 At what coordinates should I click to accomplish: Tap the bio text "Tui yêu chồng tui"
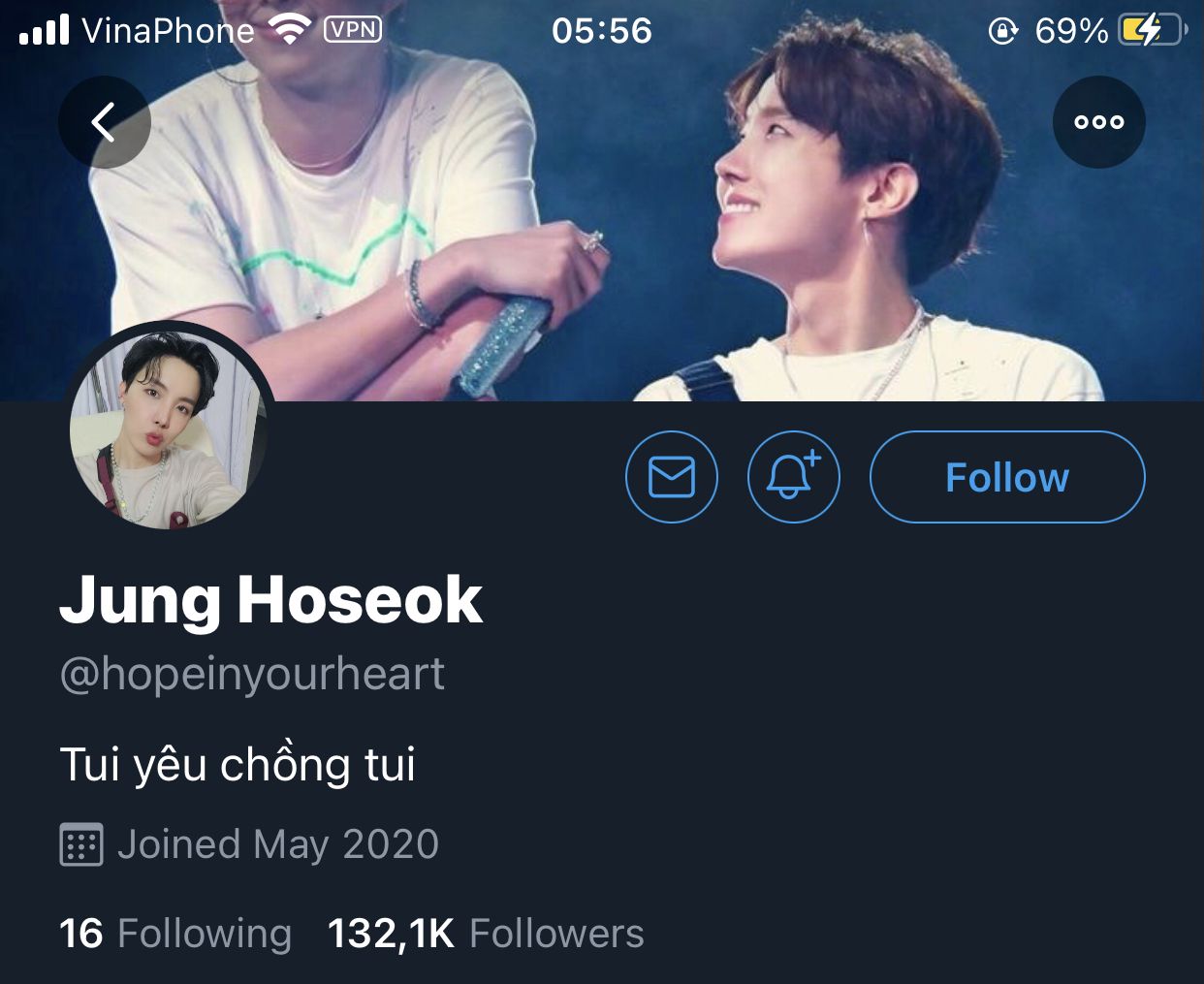click(238, 764)
